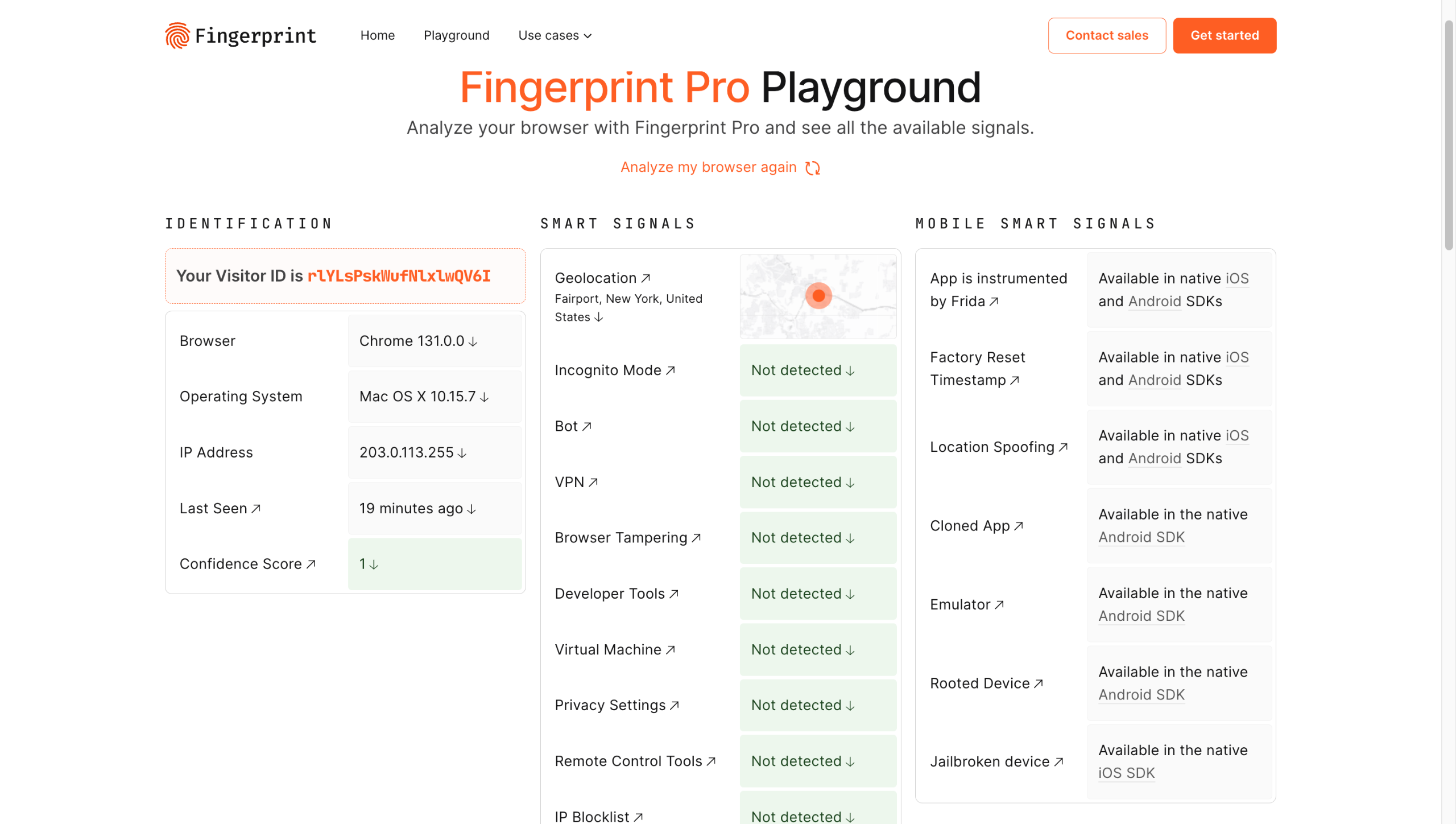
Task: Click arrow icon next to Incognito Mode
Action: [x=671, y=370]
